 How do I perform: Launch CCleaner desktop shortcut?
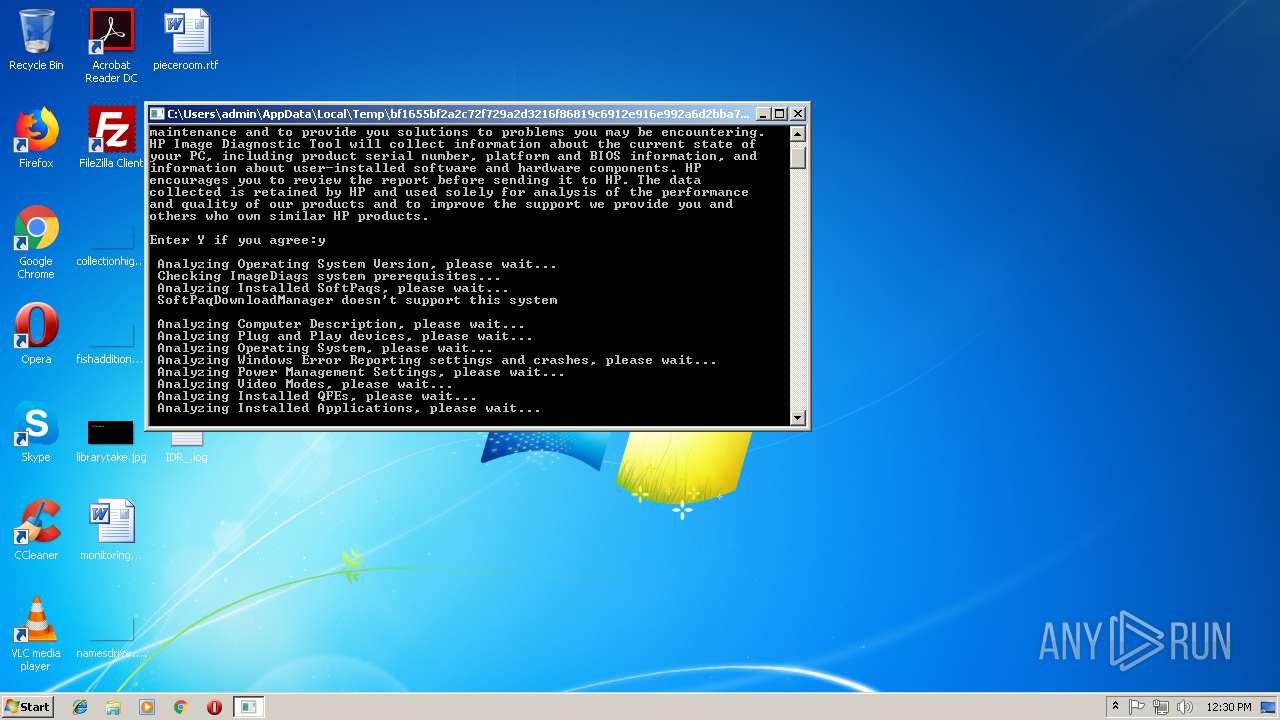tap(36, 530)
